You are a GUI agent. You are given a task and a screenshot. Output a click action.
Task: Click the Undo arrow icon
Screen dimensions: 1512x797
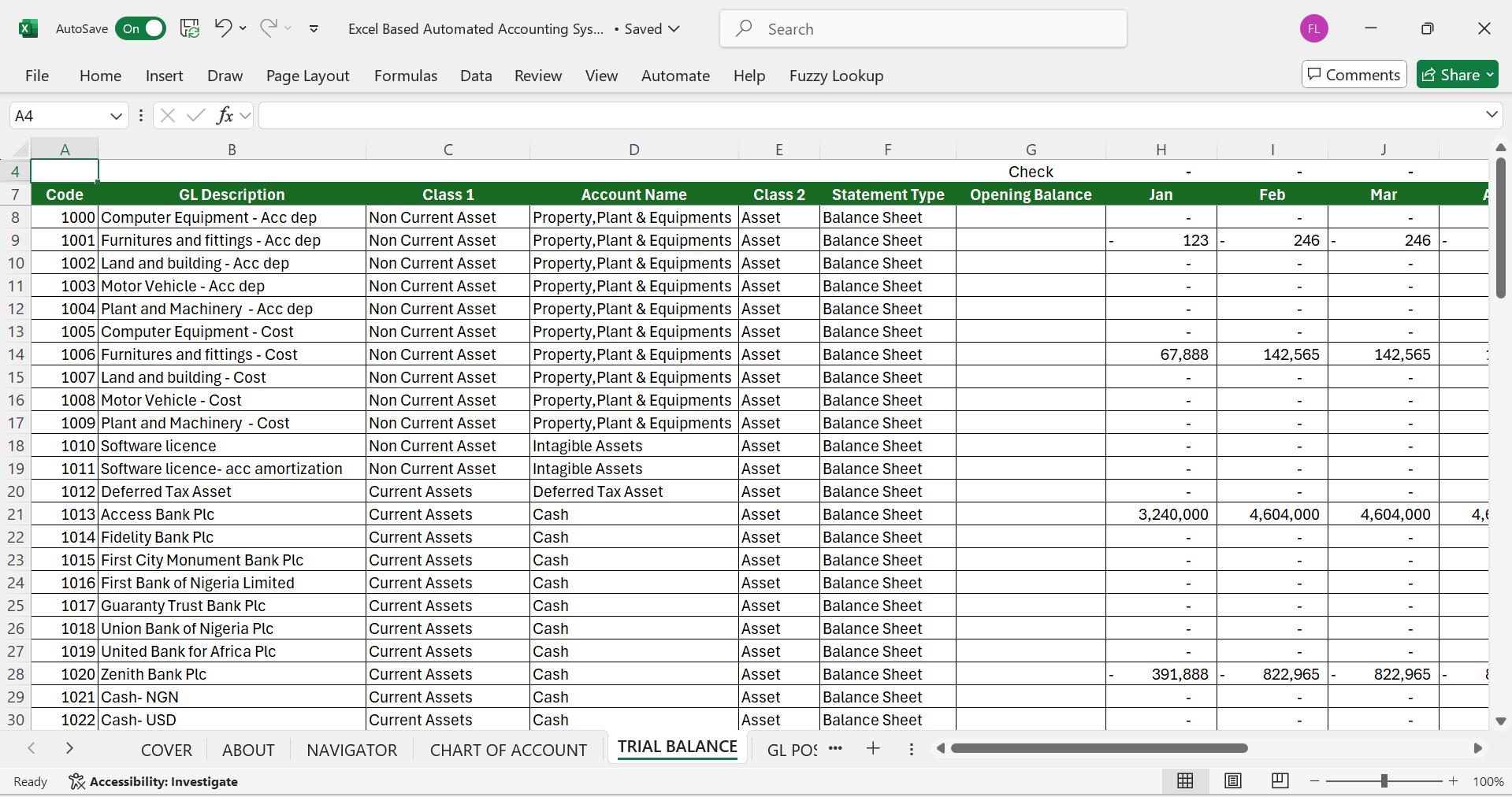[223, 28]
